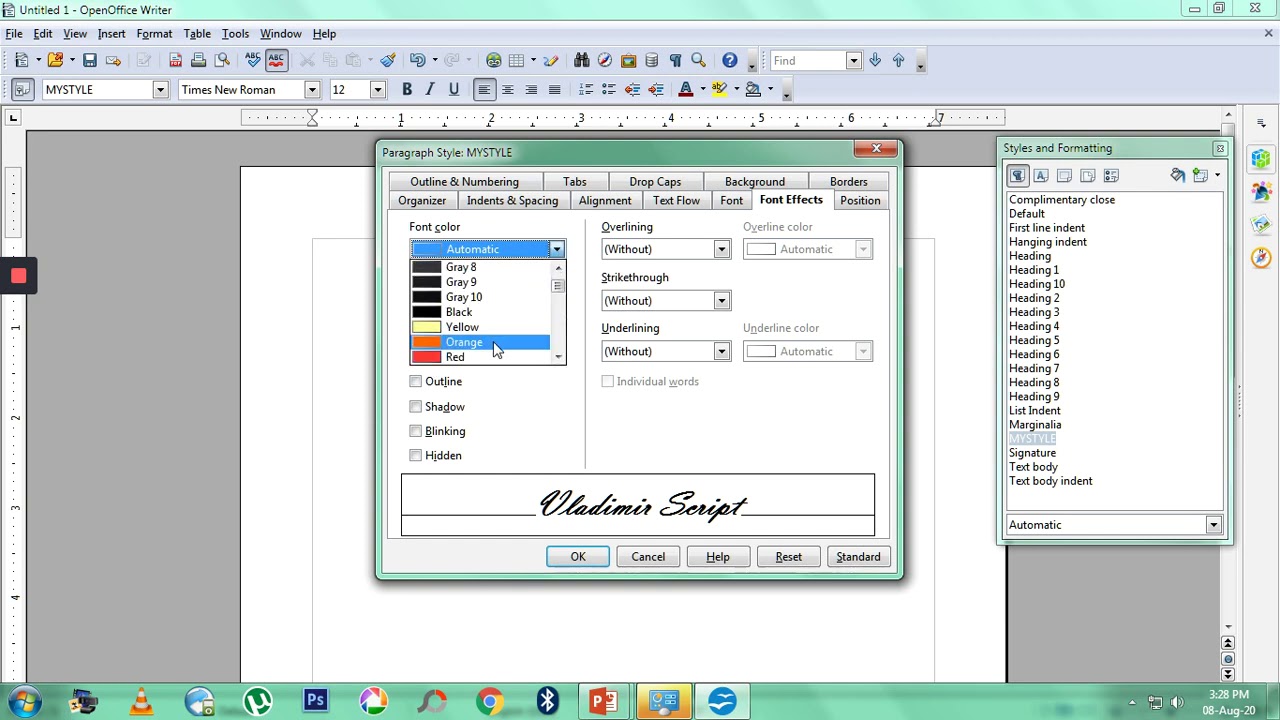Select Orange in the font color list
Screen dimensions: 1280x720
[x=480, y=342]
